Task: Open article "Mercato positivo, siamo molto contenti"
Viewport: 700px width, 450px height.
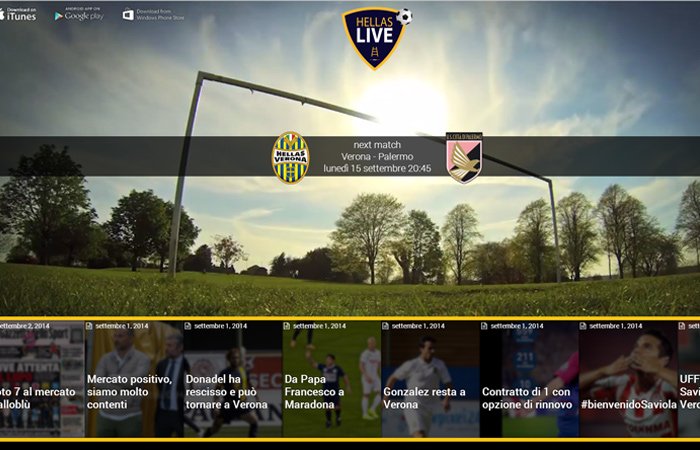Action: click(134, 379)
